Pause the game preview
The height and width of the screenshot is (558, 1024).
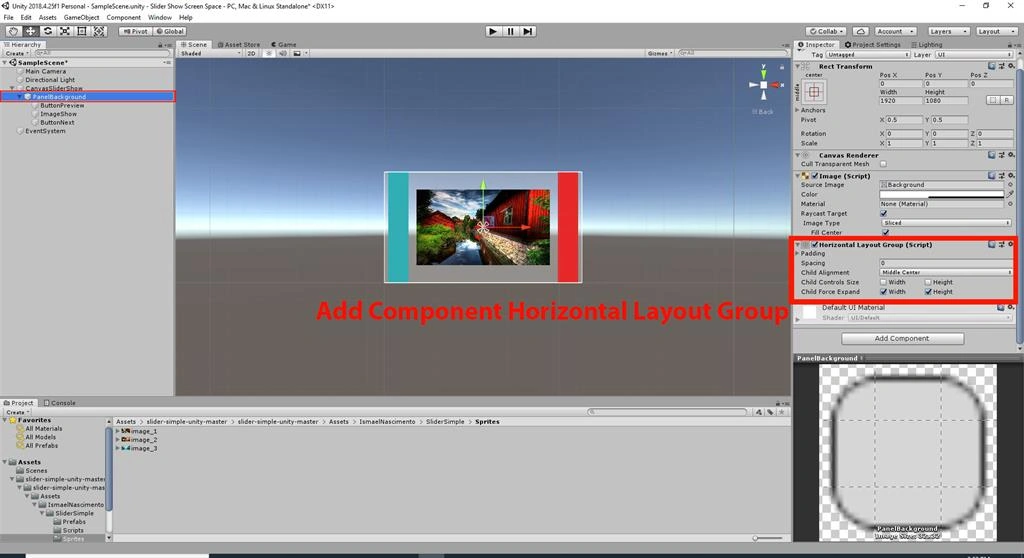[511, 31]
